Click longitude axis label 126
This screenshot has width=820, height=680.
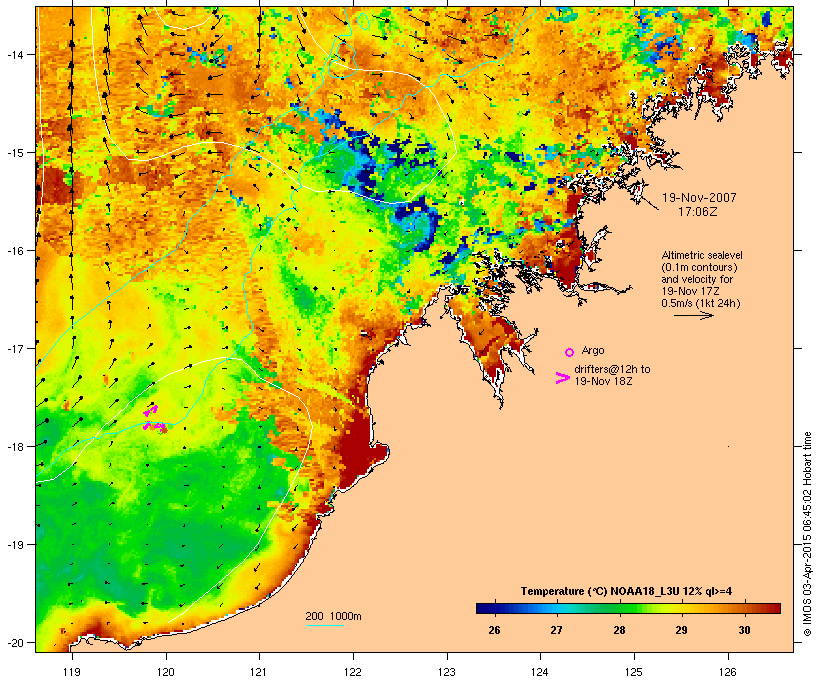tap(728, 672)
